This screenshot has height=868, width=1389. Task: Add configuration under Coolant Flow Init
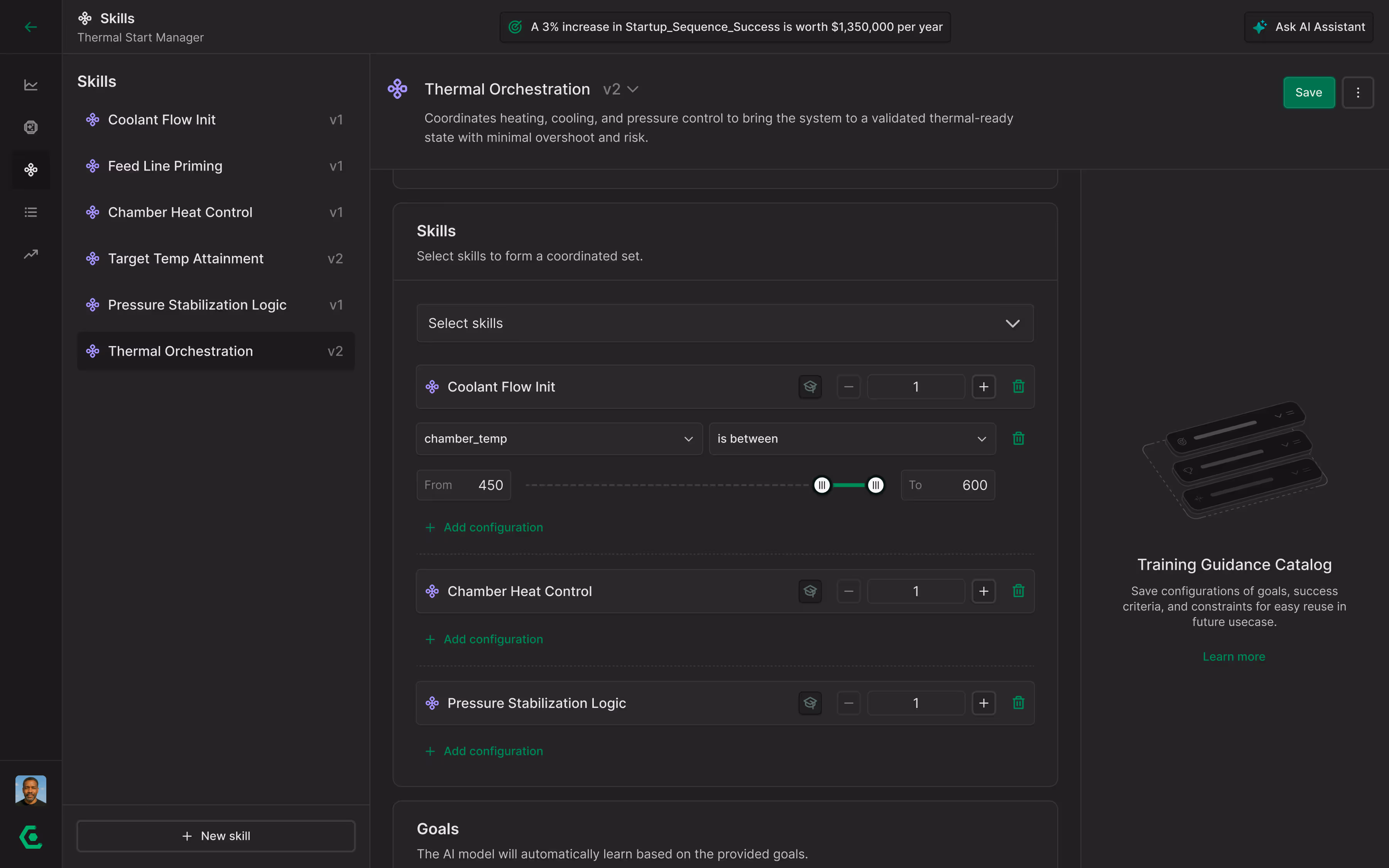click(485, 527)
